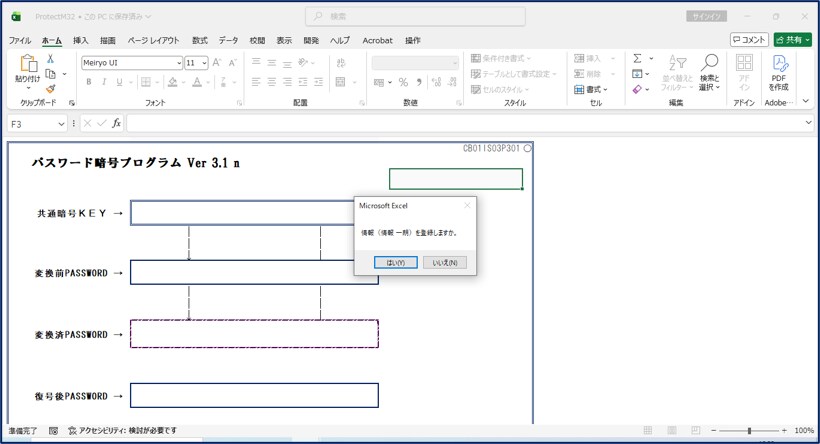Image resolution: width=820 pixels, height=444 pixels.
Task: Open 検索と選択 magnifier menu
Action: pos(709,72)
